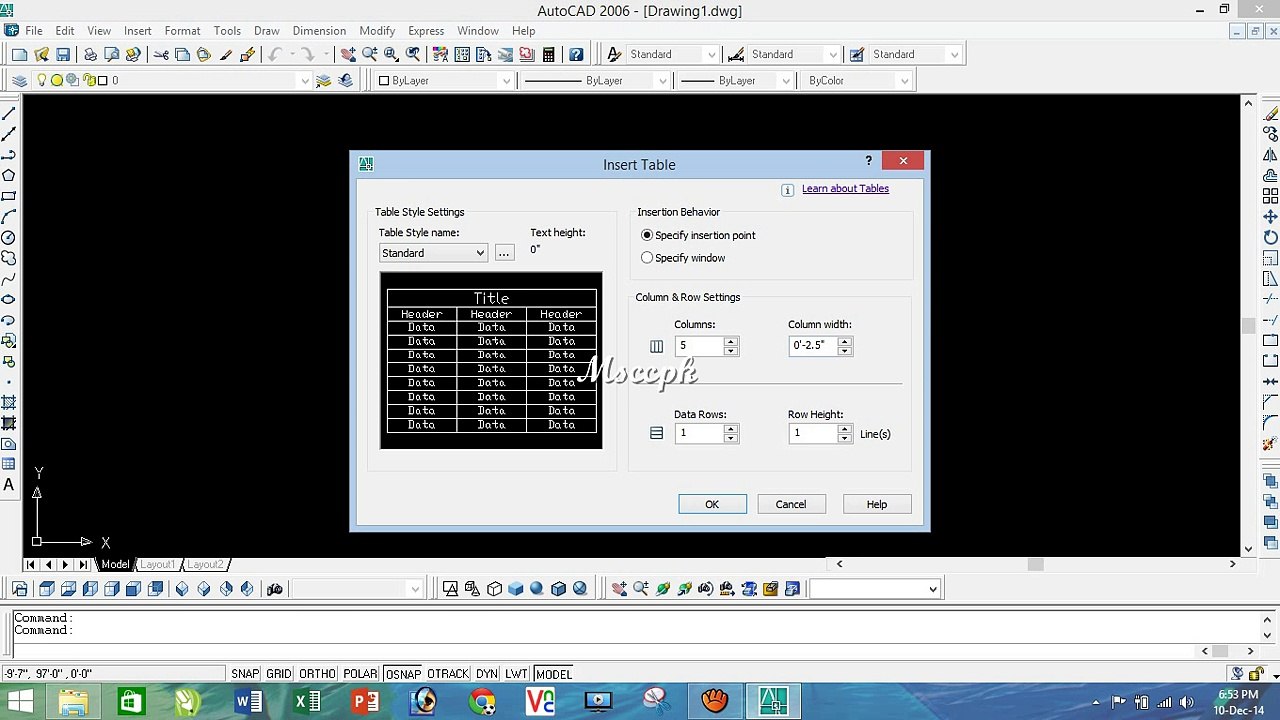Click the Columns count input field

click(x=699, y=345)
